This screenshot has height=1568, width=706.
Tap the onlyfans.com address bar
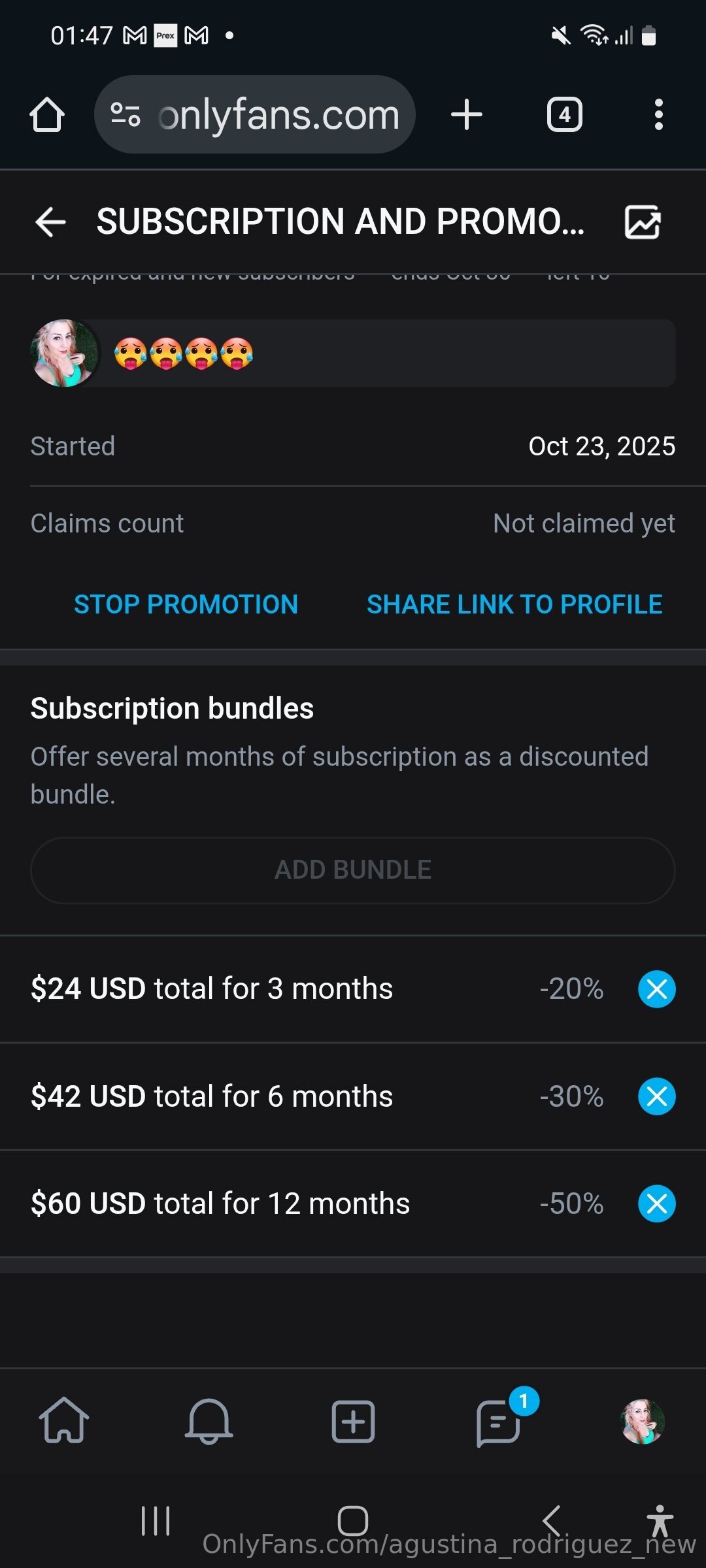[279, 115]
